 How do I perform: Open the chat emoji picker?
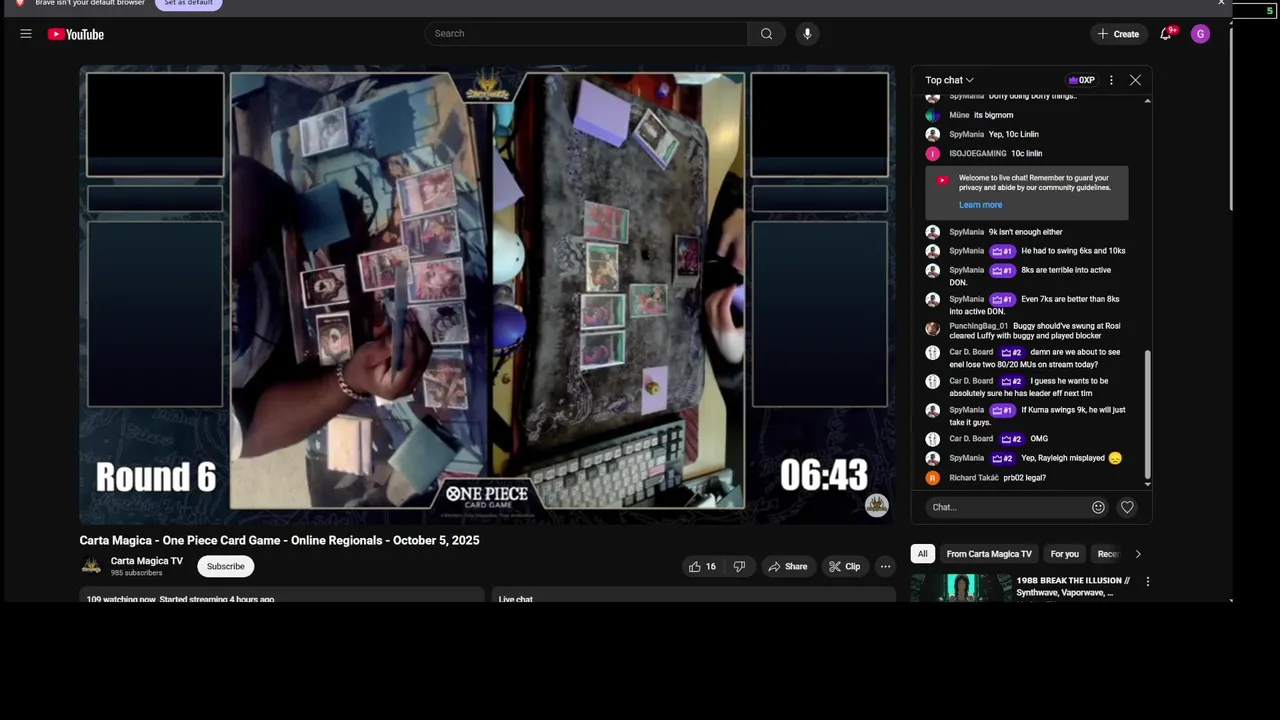coord(1098,507)
